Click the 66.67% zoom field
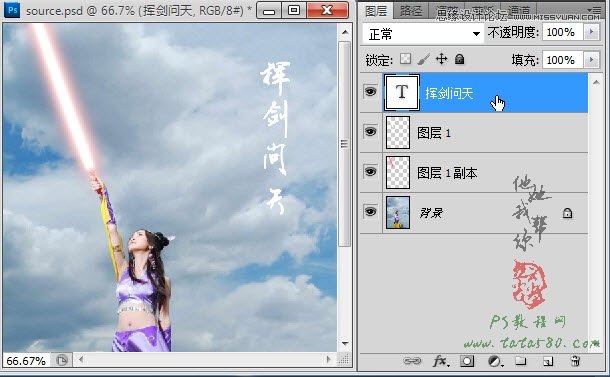 click(x=26, y=361)
